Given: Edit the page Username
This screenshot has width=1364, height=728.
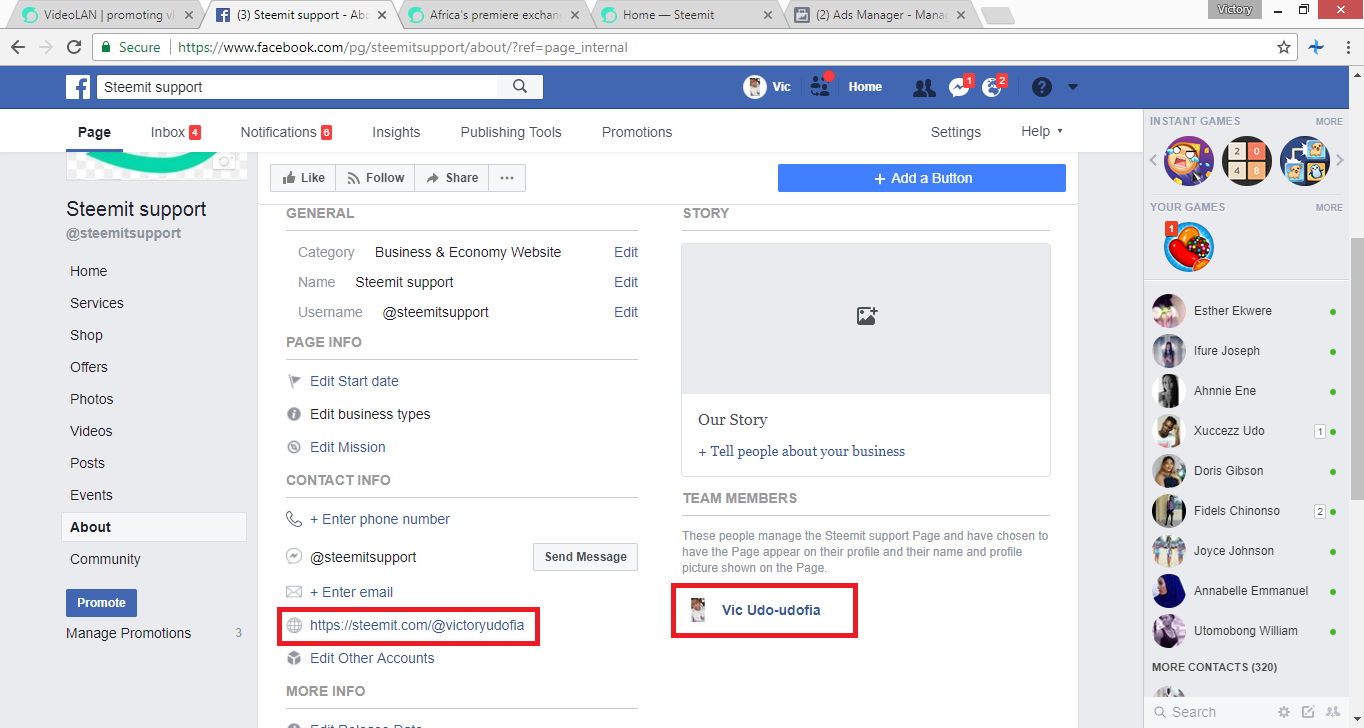Looking at the screenshot, I should 626,312.
